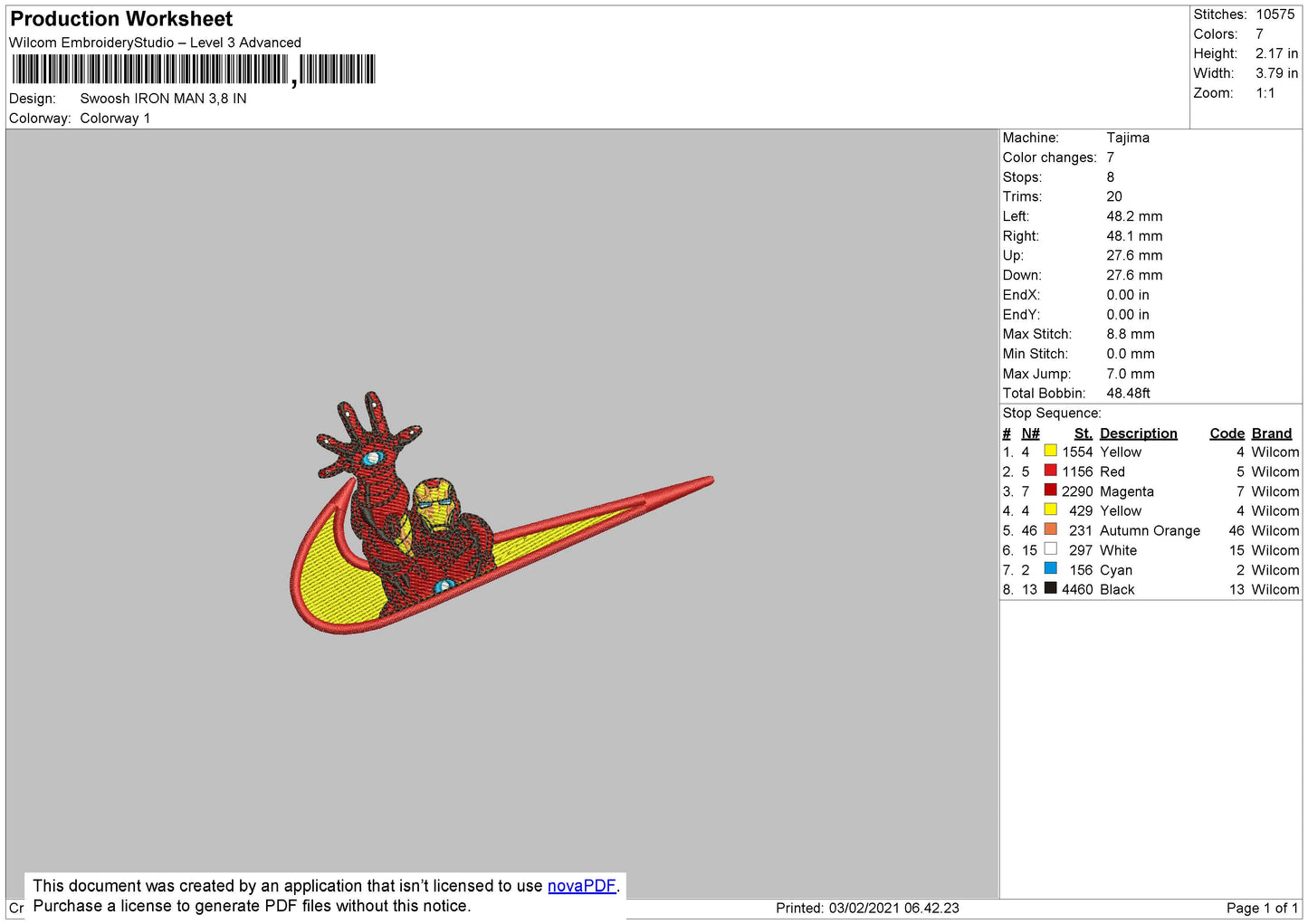1308x924 pixels.
Task: Click the Production Worksheet title
Action: point(121,19)
